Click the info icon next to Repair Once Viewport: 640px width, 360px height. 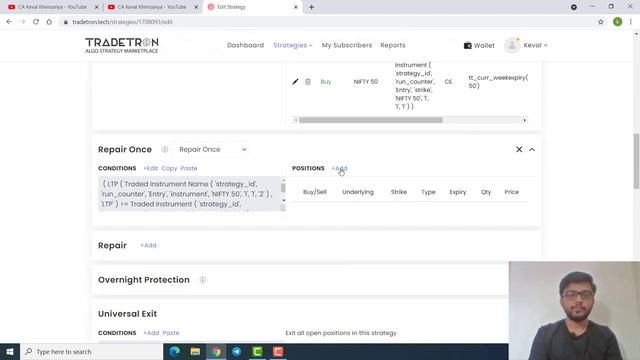(165, 149)
